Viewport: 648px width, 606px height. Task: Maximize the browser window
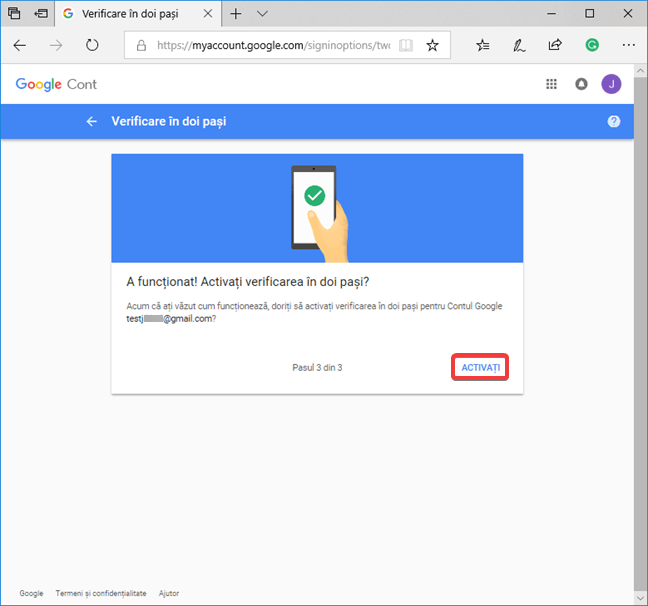coord(590,14)
